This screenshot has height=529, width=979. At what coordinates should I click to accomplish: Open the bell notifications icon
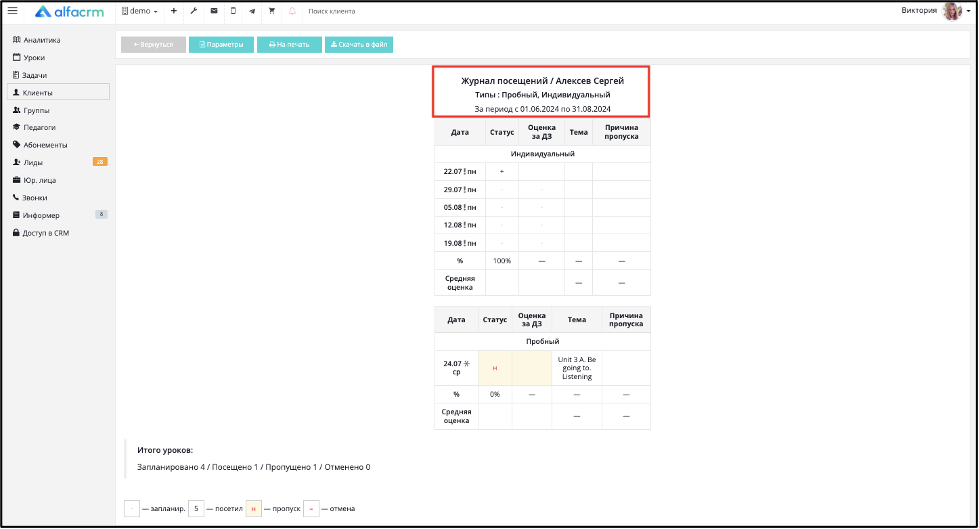(292, 11)
